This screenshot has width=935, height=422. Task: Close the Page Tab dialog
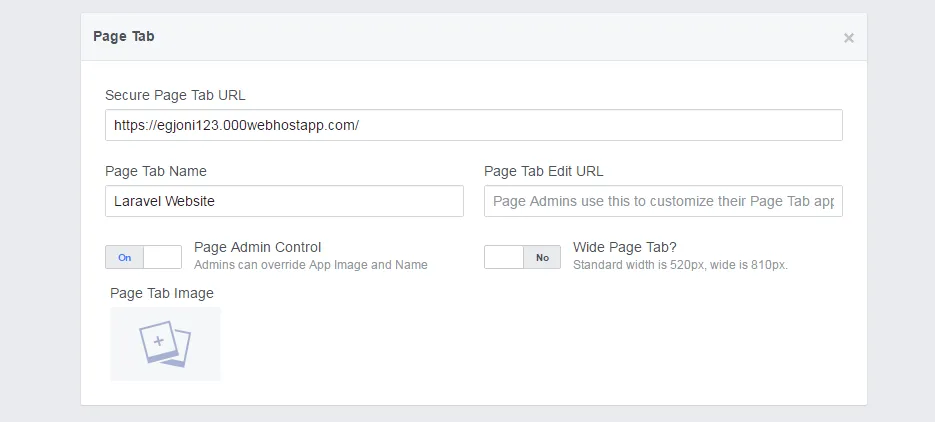(x=848, y=38)
